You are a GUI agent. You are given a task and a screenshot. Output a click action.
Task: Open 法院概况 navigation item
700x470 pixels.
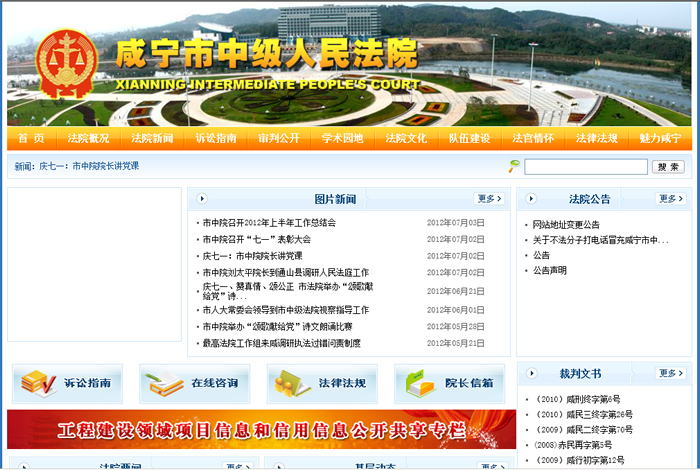tap(88, 138)
